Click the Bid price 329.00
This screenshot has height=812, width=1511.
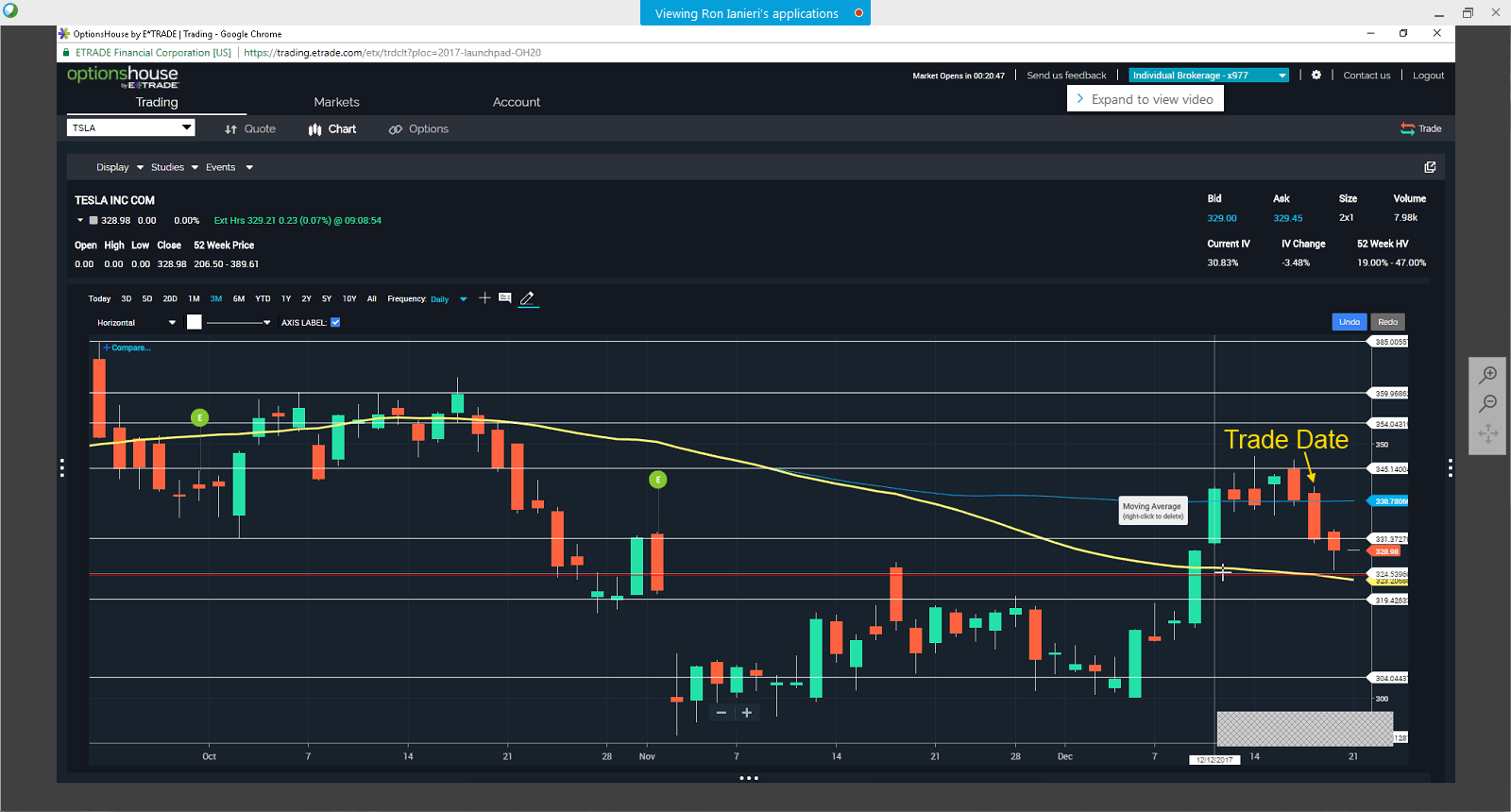[1222, 218]
